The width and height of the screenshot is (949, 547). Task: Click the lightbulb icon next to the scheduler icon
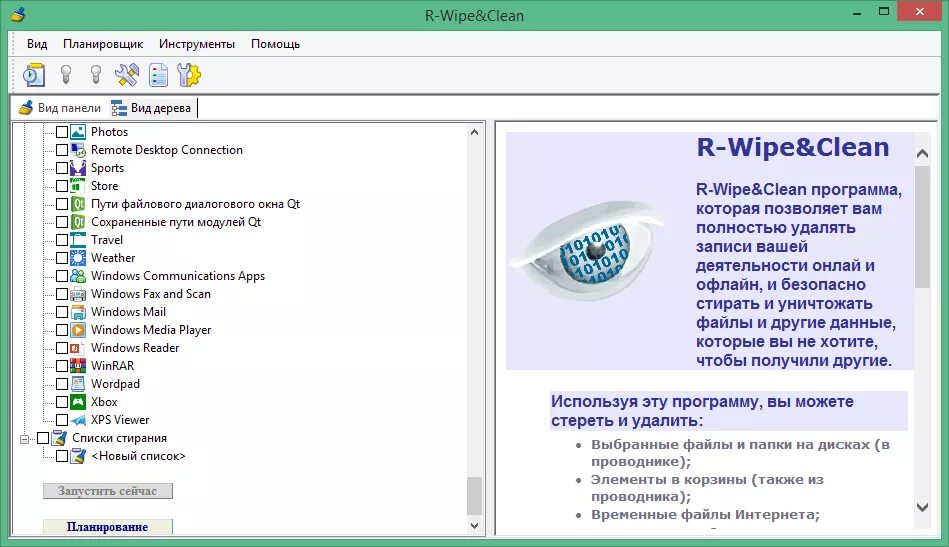tap(66, 74)
